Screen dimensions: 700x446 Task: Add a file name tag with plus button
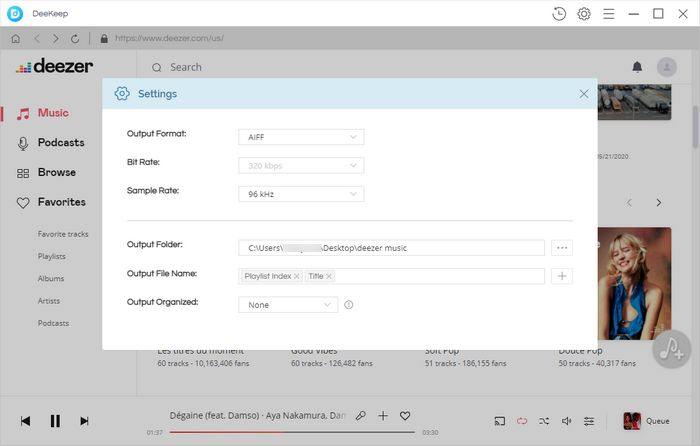(x=562, y=276)
